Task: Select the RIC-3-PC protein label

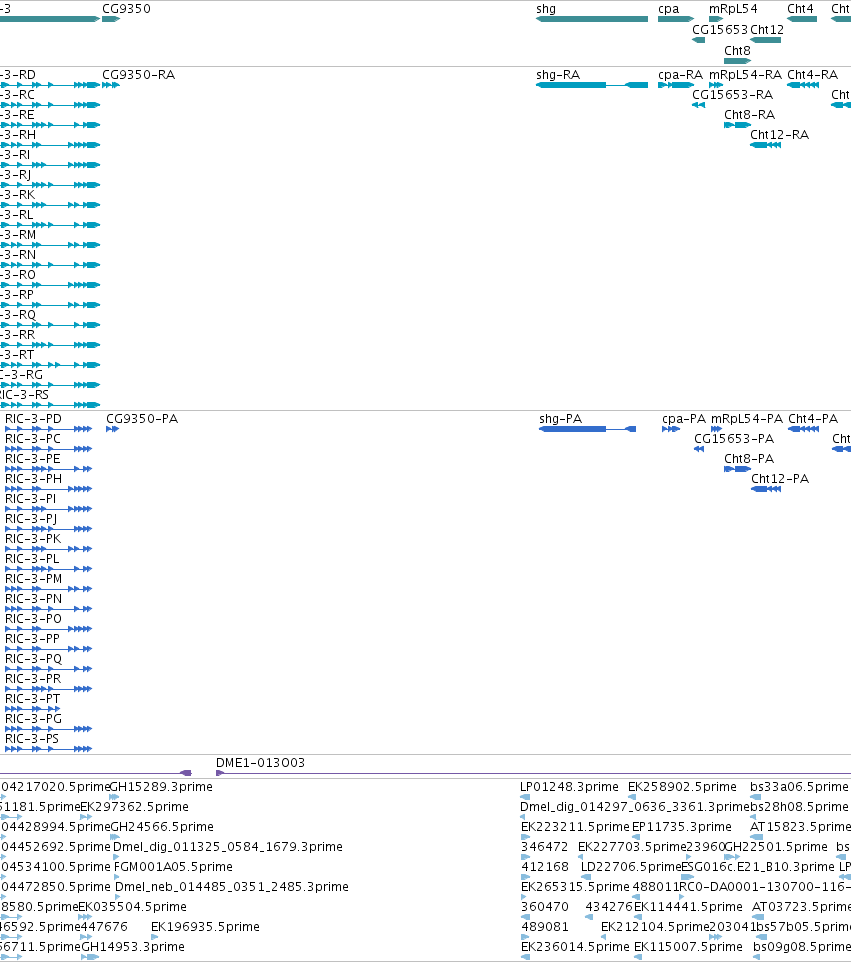Action: [x=33, y=439]
